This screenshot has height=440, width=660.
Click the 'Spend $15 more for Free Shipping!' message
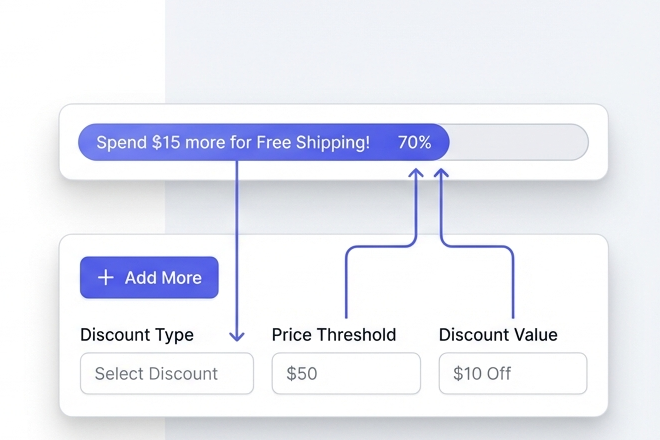pyautogui.click(x=233, y=143)
